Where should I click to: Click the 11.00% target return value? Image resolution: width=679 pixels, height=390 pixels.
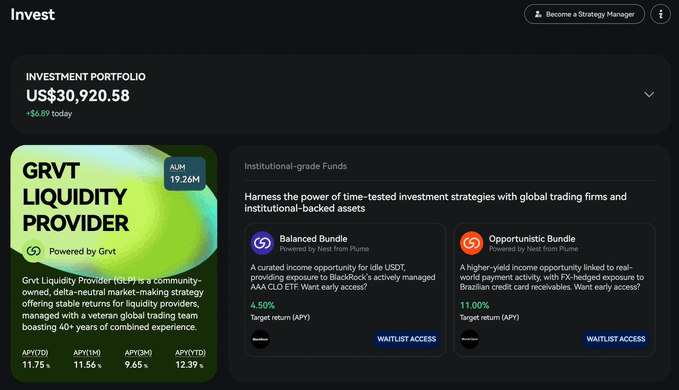tap(474, 306)
